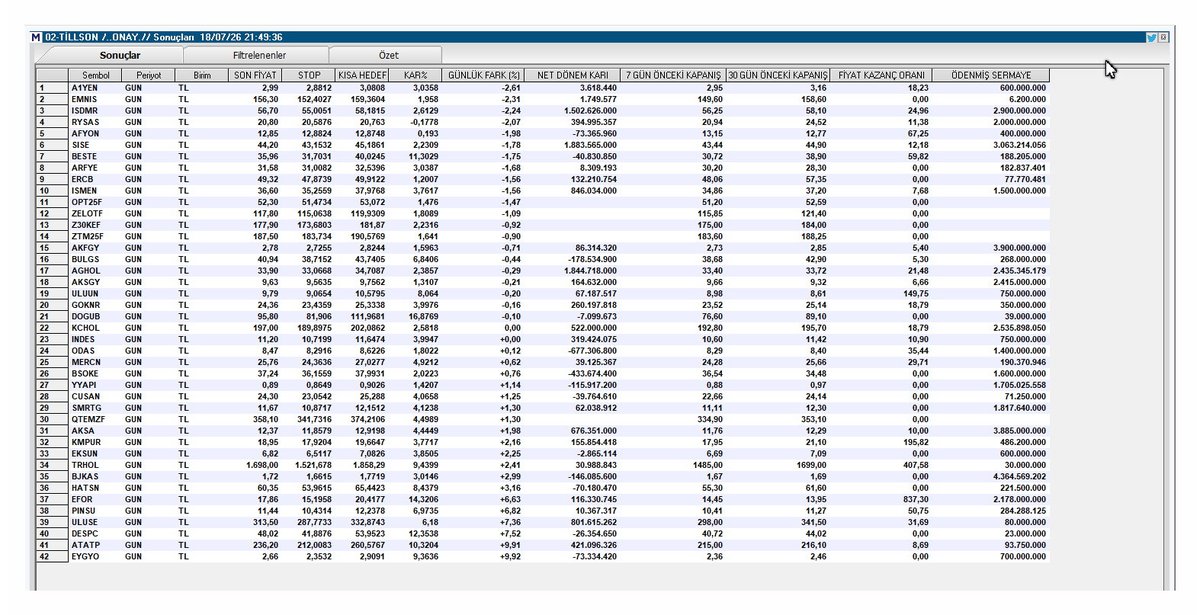Viewport: 1200px width, 615px height.
Task: Select the ISMEN symbol cell
Action: [x=95, y=189]
